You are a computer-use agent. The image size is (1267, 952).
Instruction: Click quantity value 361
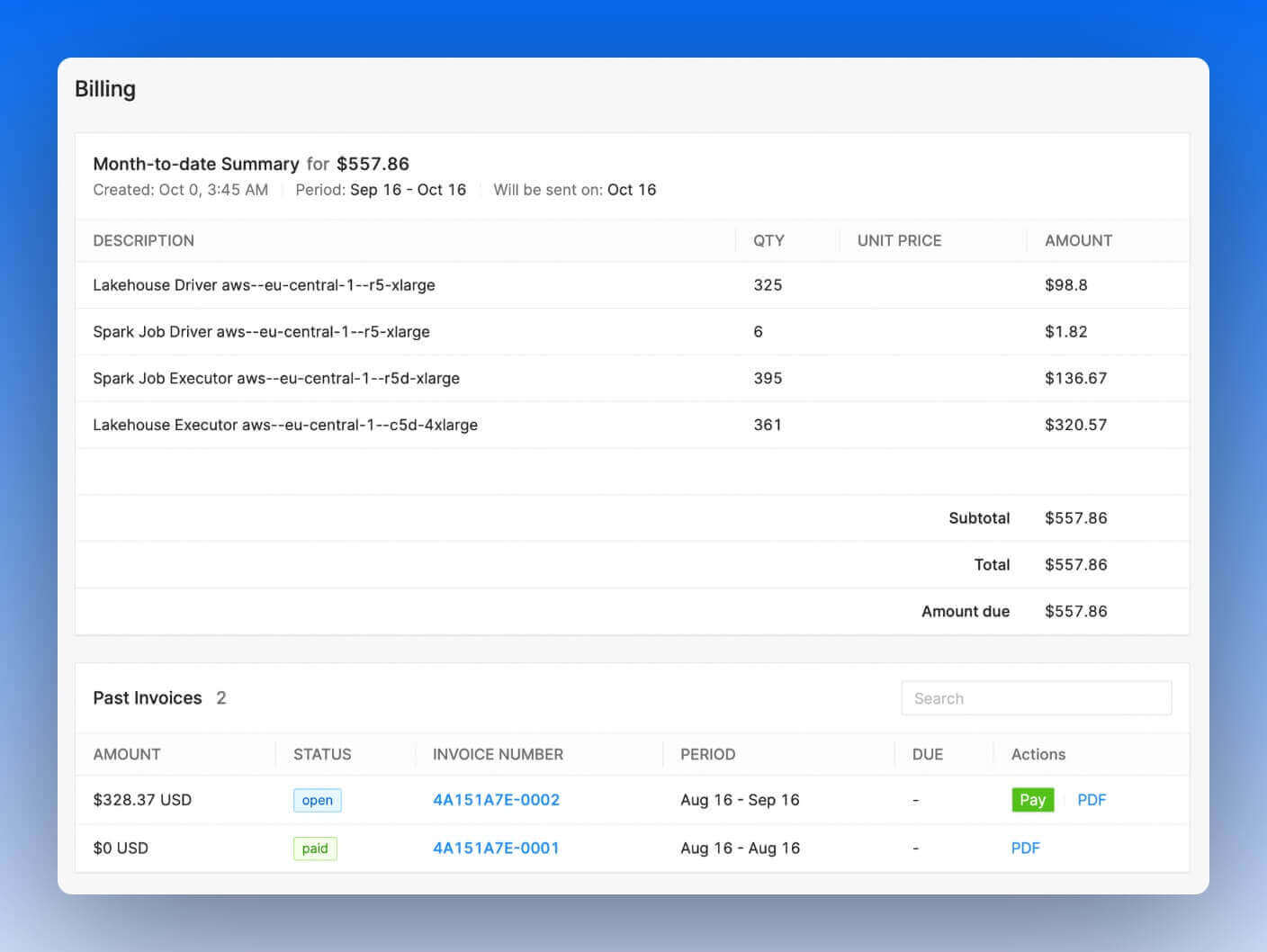pos(768,425)
